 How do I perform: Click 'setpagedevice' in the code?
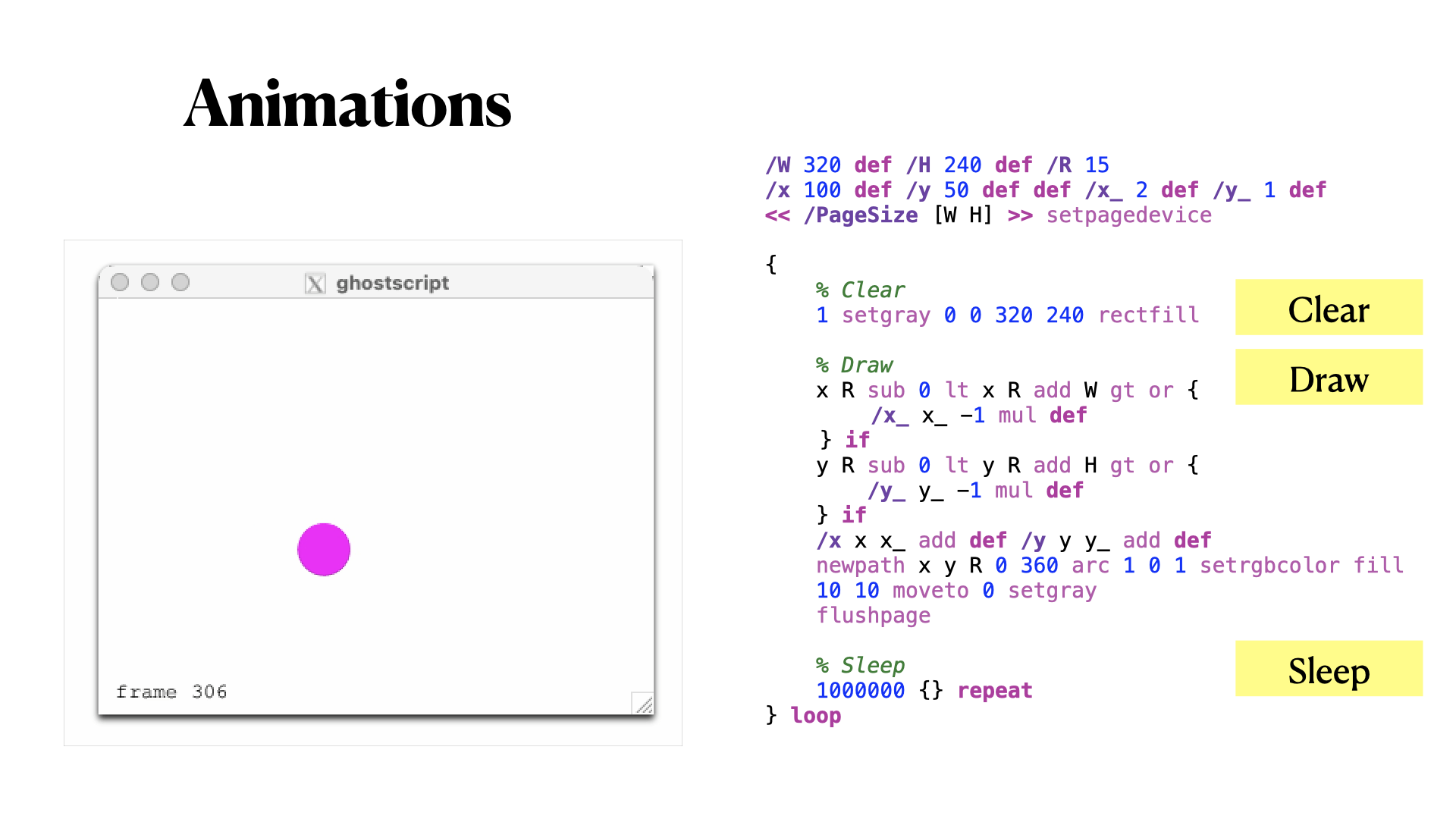click(x=1129, y=215)
